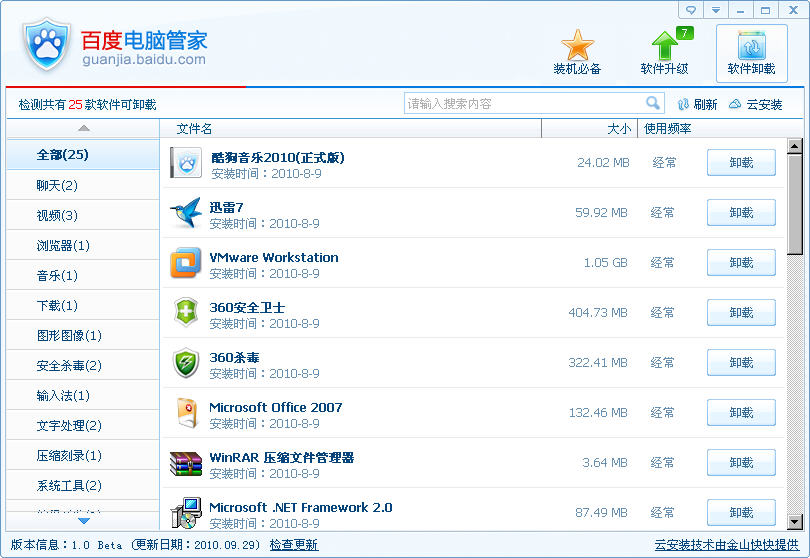Image resolution: width=810 pixels, height=558 pixels.
Task: Click VMware Workstation software name
Action: tap(274, 257)
